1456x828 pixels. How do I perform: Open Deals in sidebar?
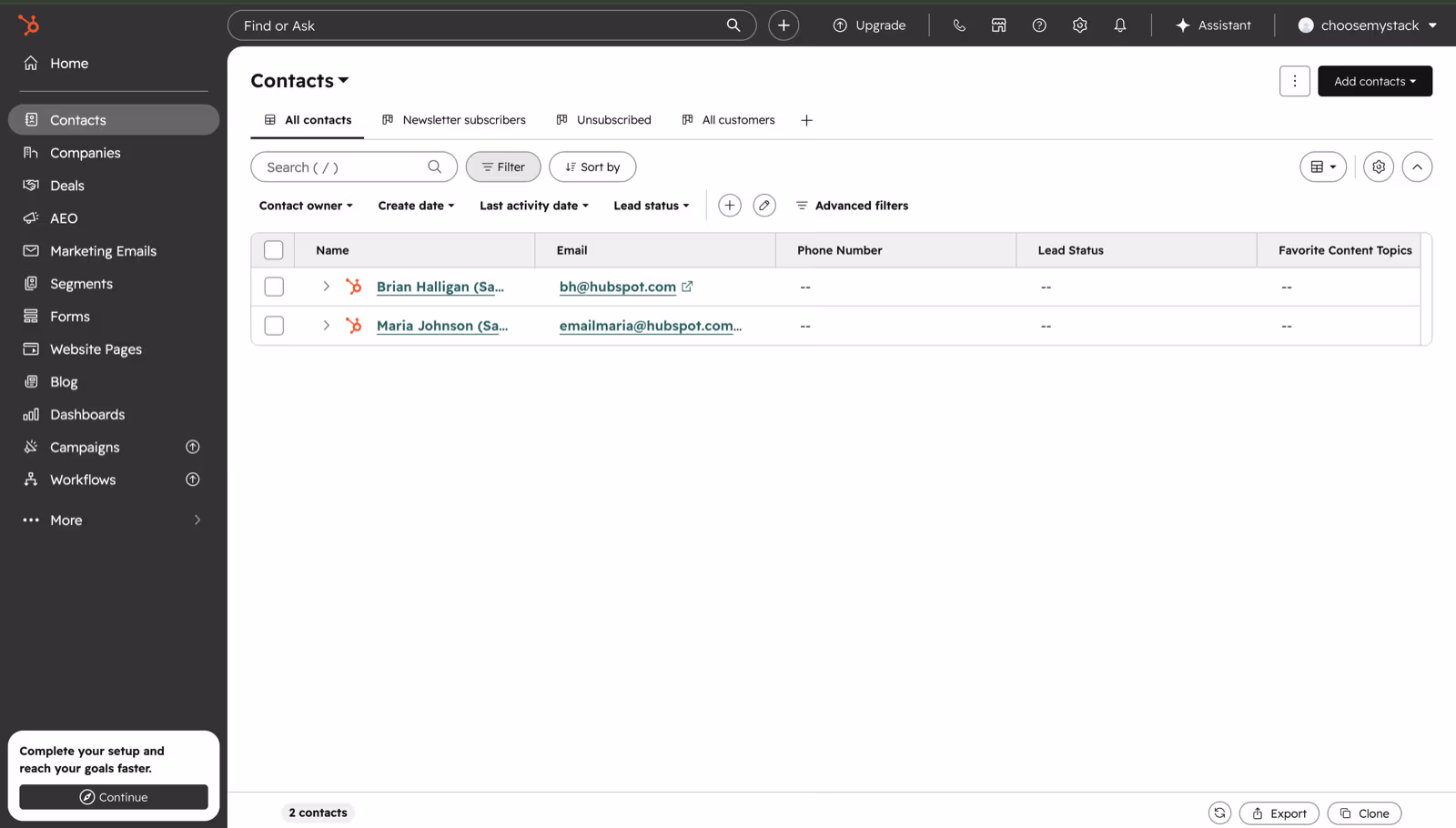tap(114, 186)
